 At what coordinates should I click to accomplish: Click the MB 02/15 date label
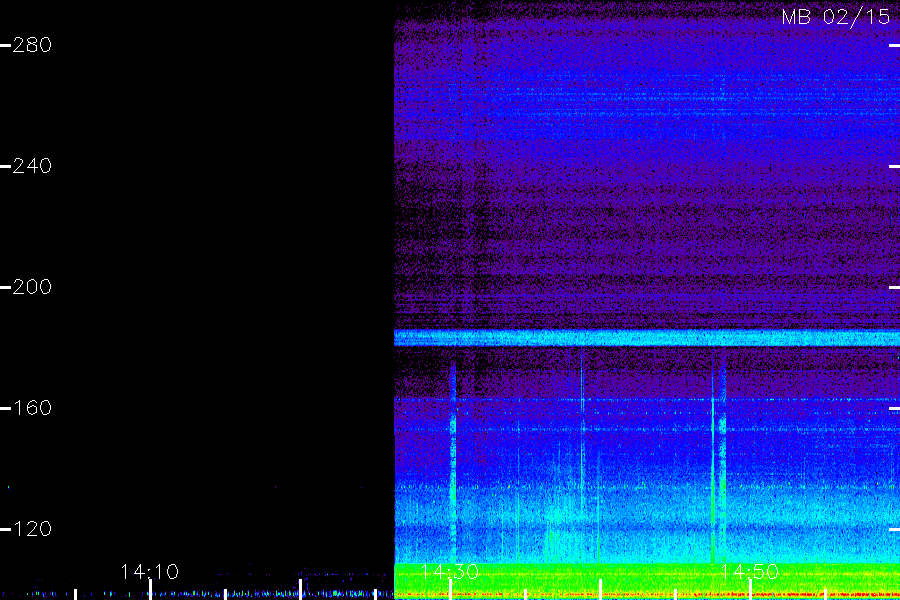click(836, 17)
